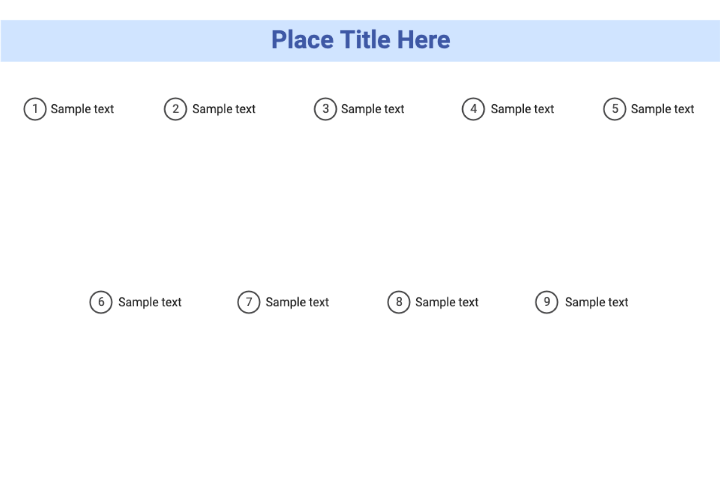
Task: Click the Sample text label for item 4
Action: pos(522,109)
